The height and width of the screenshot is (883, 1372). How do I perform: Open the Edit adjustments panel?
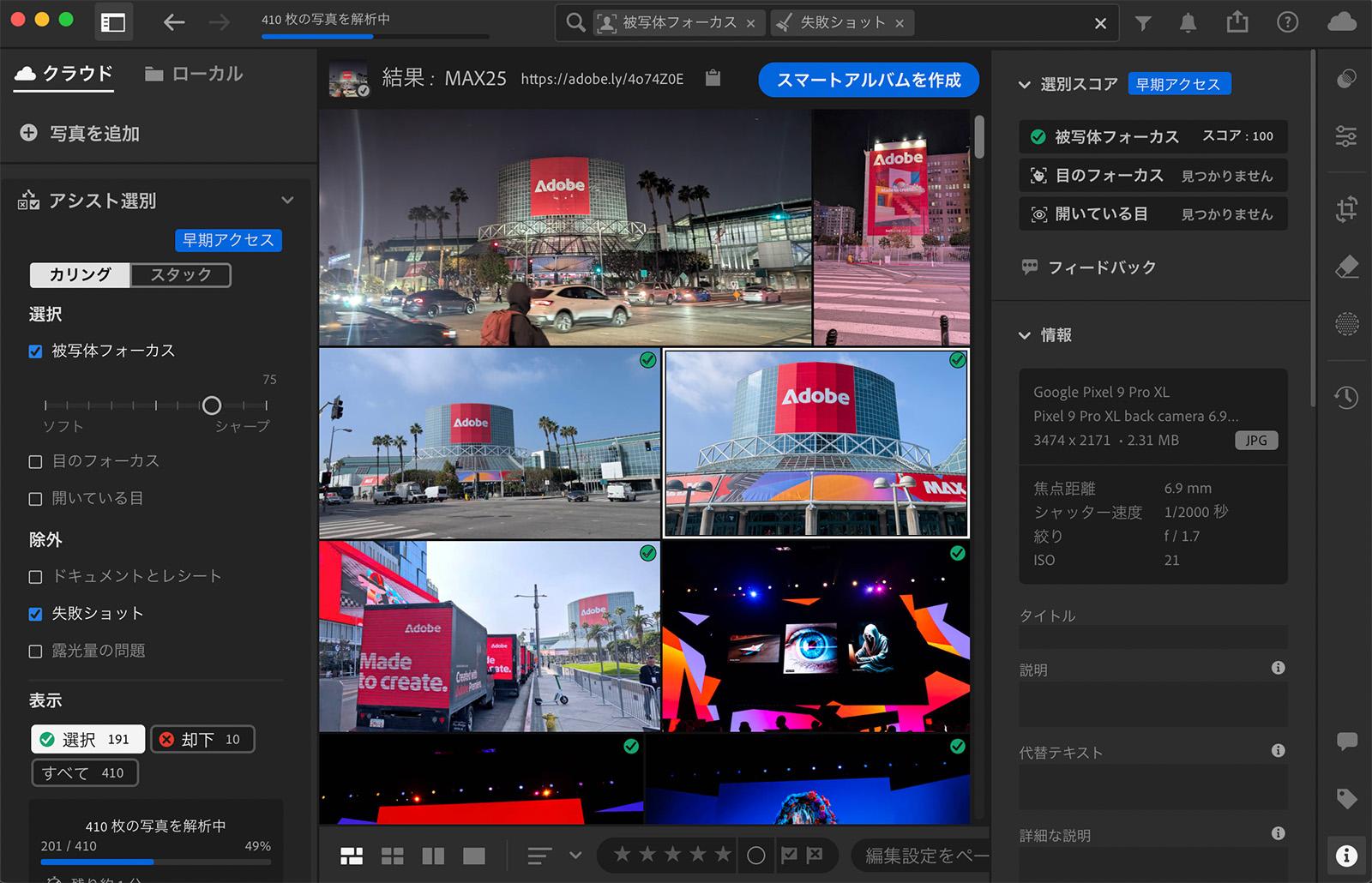1346,136
